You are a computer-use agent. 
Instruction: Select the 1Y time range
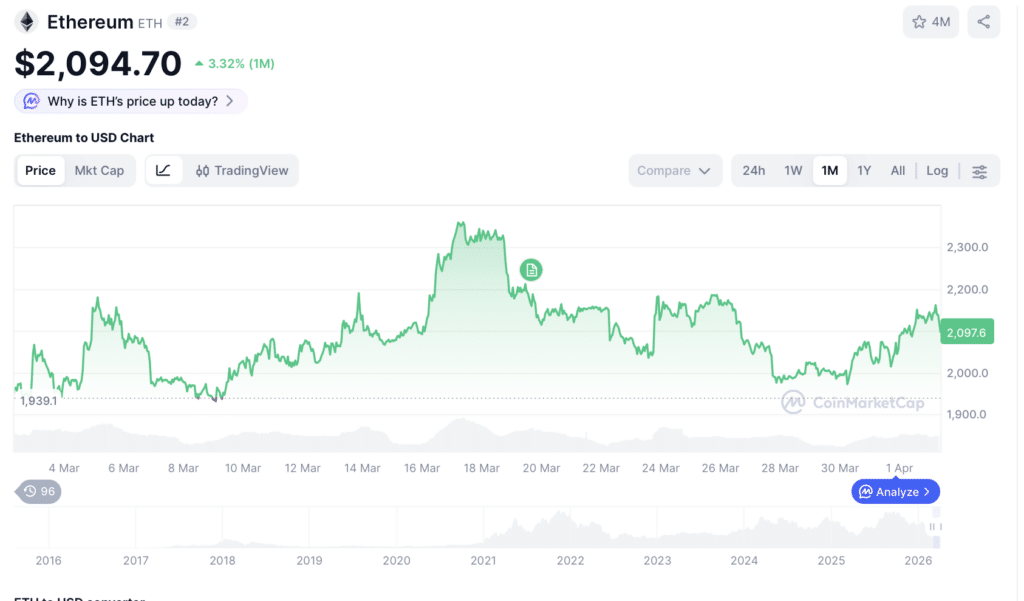[x=864, y=171]
